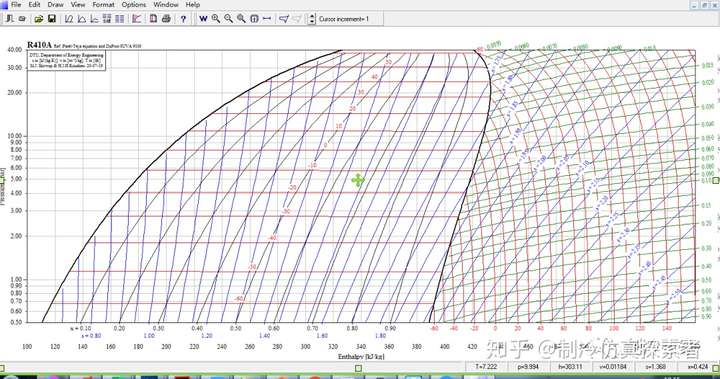Viewport: 720px width, 379px height.
Task: Click the bold W toolbar icon
Action: pyautogui.click(x=203, y=19)
